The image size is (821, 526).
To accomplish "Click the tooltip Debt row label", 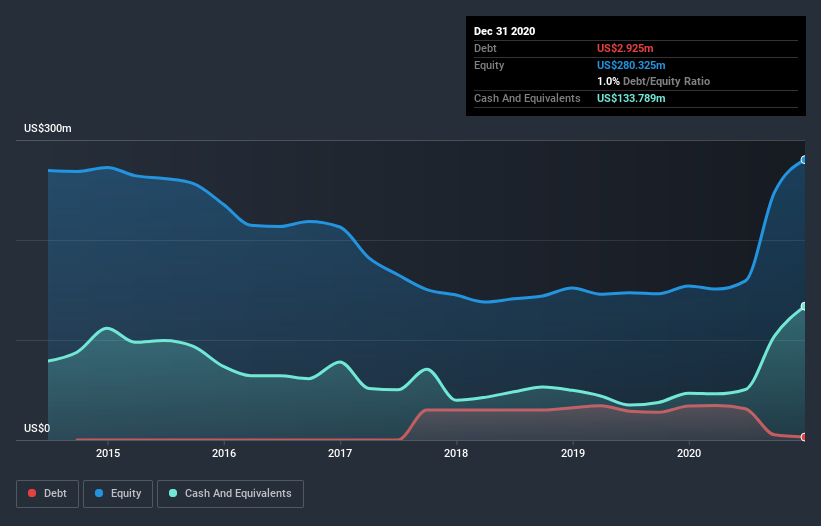I will point(485,48).
